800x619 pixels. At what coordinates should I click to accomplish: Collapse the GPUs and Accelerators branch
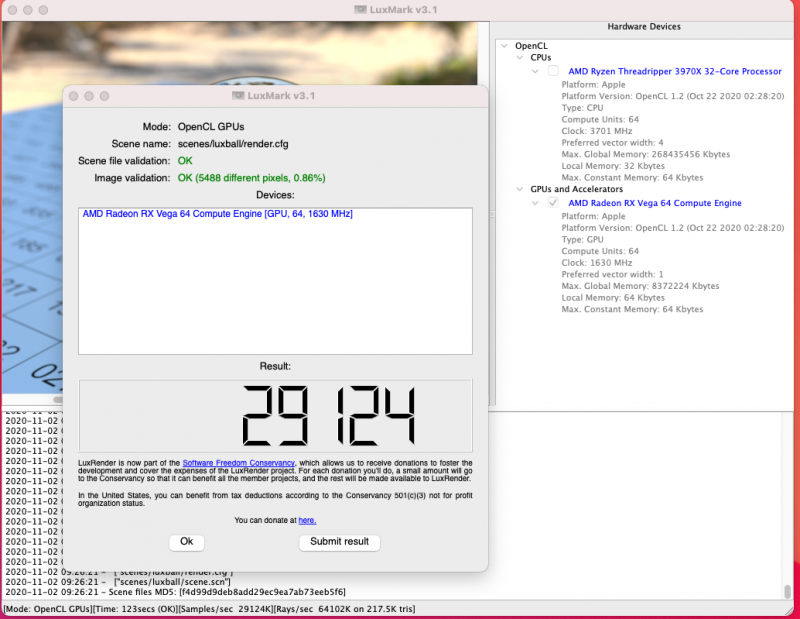519,189
